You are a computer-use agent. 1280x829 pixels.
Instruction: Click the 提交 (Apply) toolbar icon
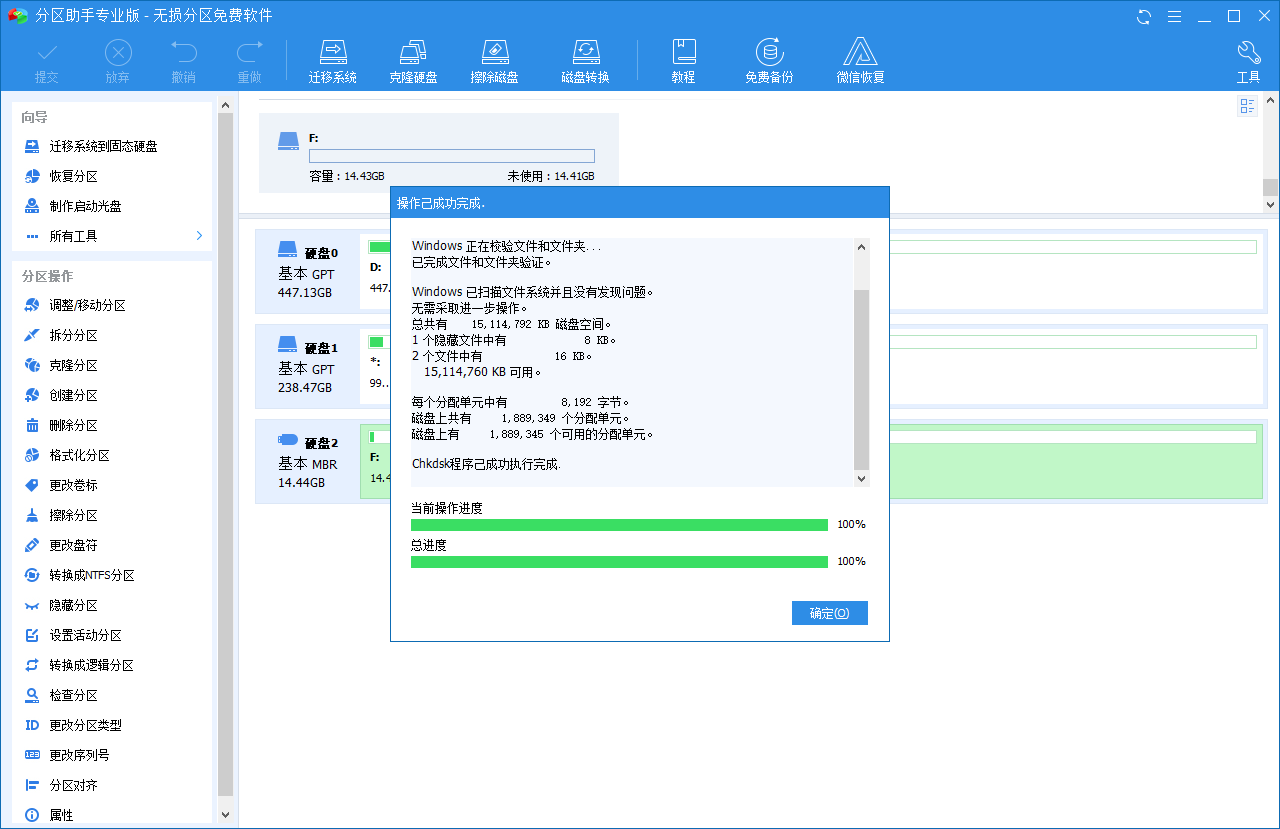tap(47, 62)
